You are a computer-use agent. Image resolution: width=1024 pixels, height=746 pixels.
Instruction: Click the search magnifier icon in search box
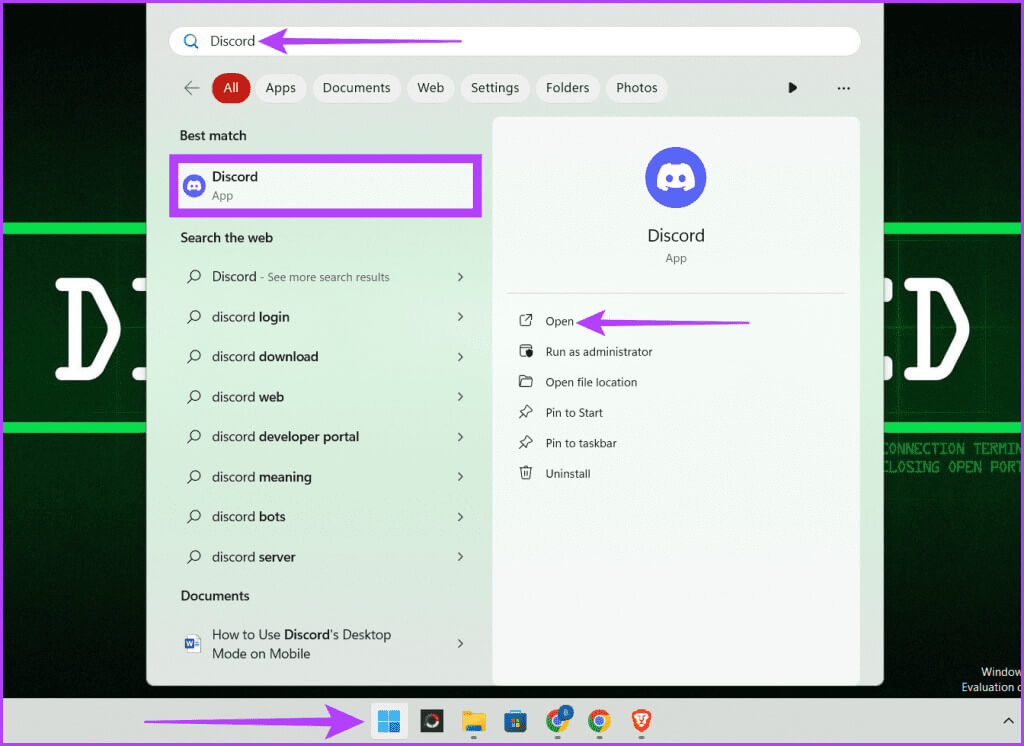pos(191,41)
